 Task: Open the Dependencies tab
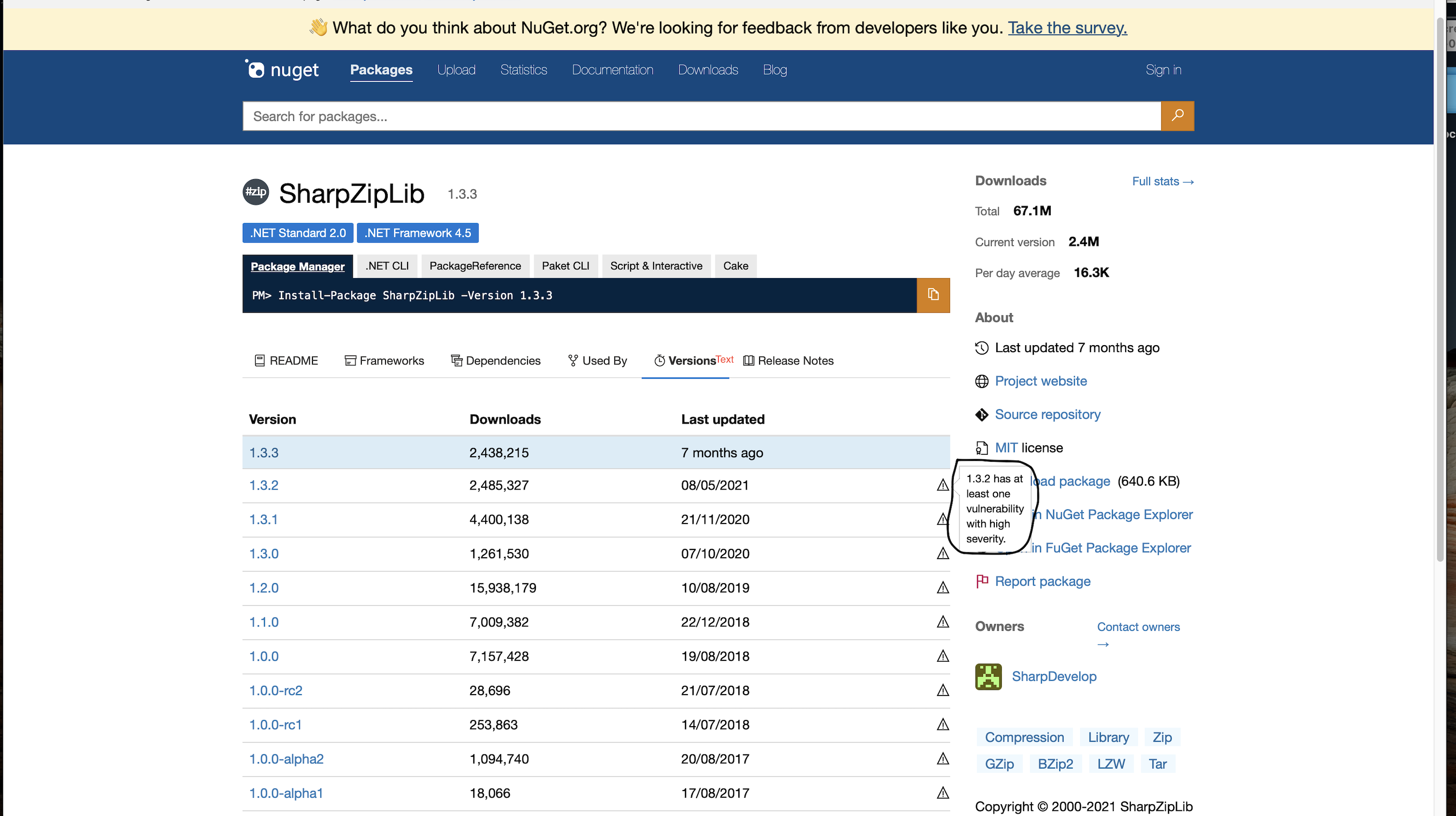(496, 360)
